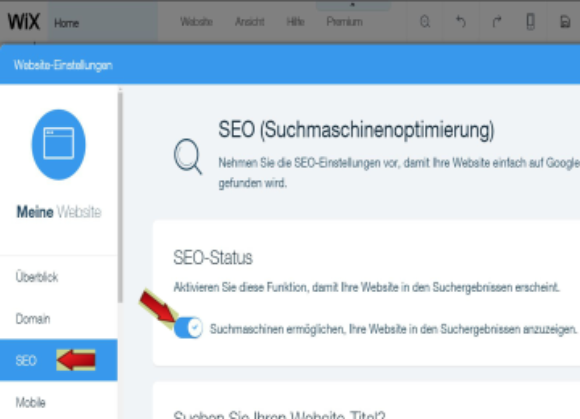Open the Website menu

[x=196, y=22]
